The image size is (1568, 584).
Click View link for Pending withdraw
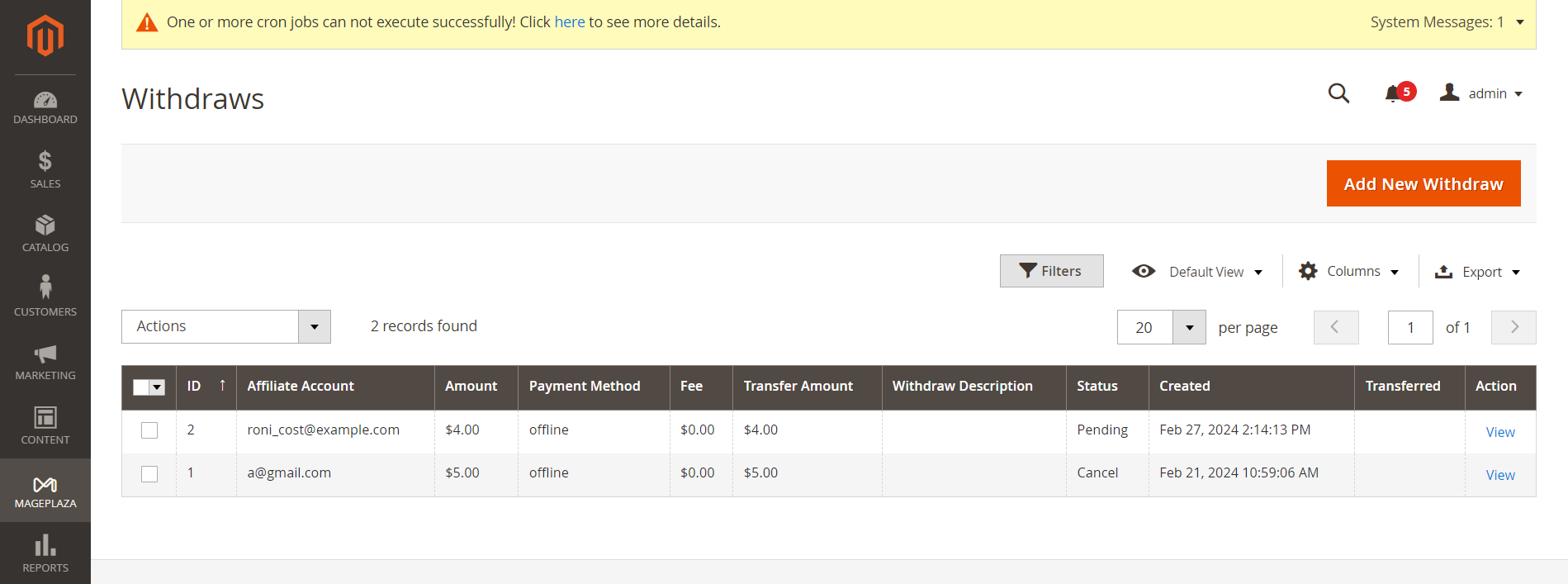[1499, 432]
